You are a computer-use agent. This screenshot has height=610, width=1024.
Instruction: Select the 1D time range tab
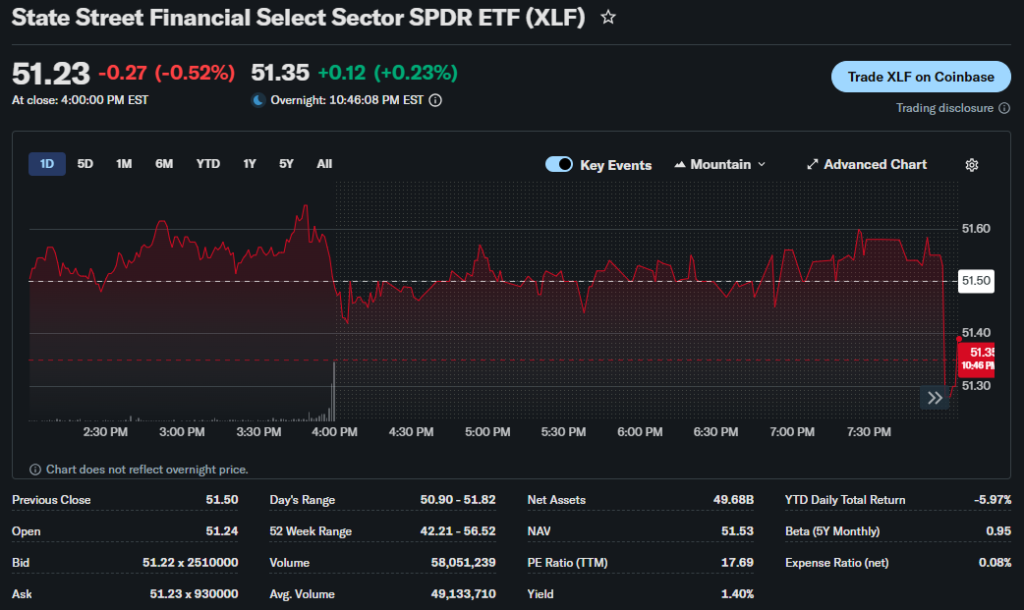pyautogui.click(x=47, y=164)
